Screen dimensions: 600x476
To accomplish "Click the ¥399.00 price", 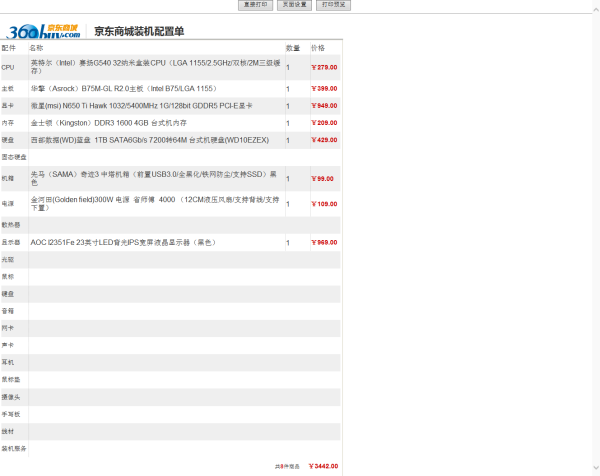I will pyautogui.click(x=324, y=89).
